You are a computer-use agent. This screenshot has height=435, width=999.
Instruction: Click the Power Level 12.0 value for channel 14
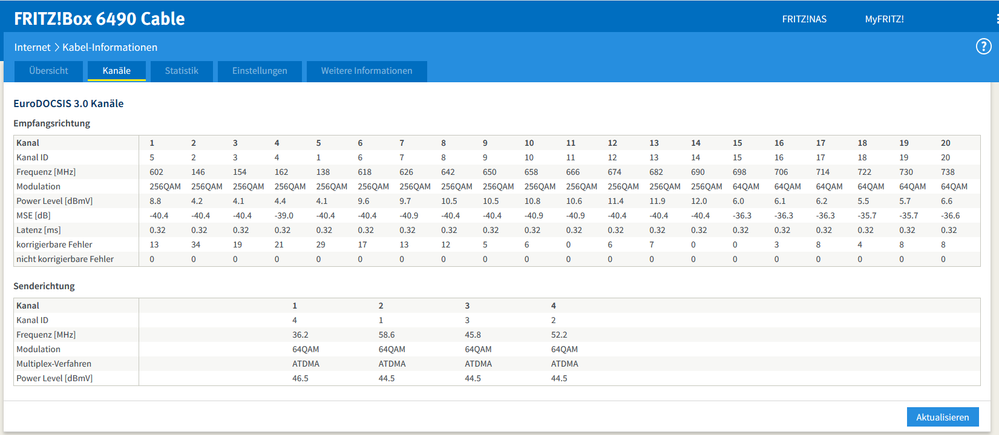(x=699, y=201)
